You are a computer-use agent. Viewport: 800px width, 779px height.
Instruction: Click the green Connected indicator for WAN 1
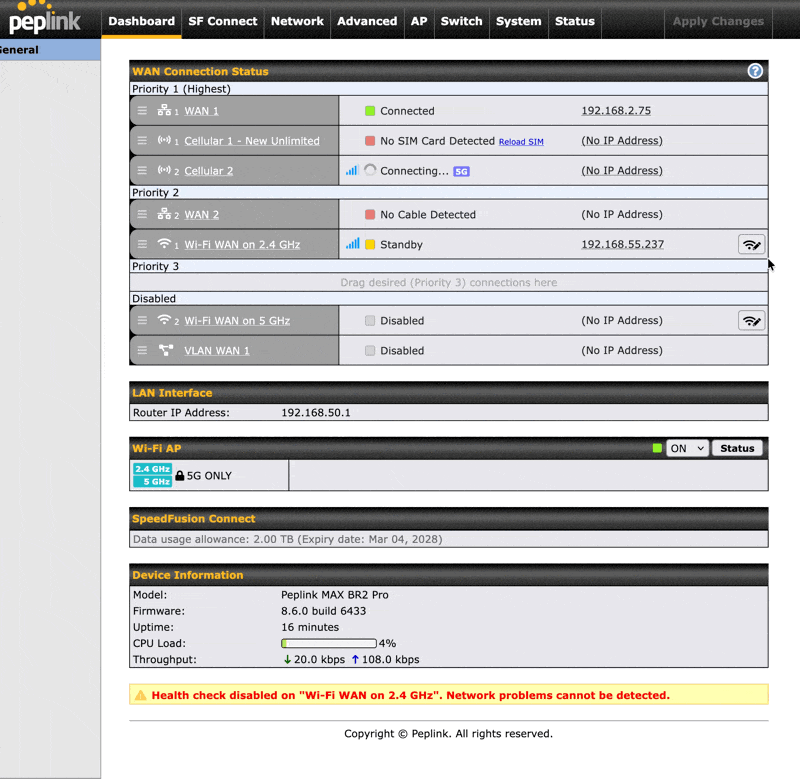pyautogui.click(x=370, y=111)
